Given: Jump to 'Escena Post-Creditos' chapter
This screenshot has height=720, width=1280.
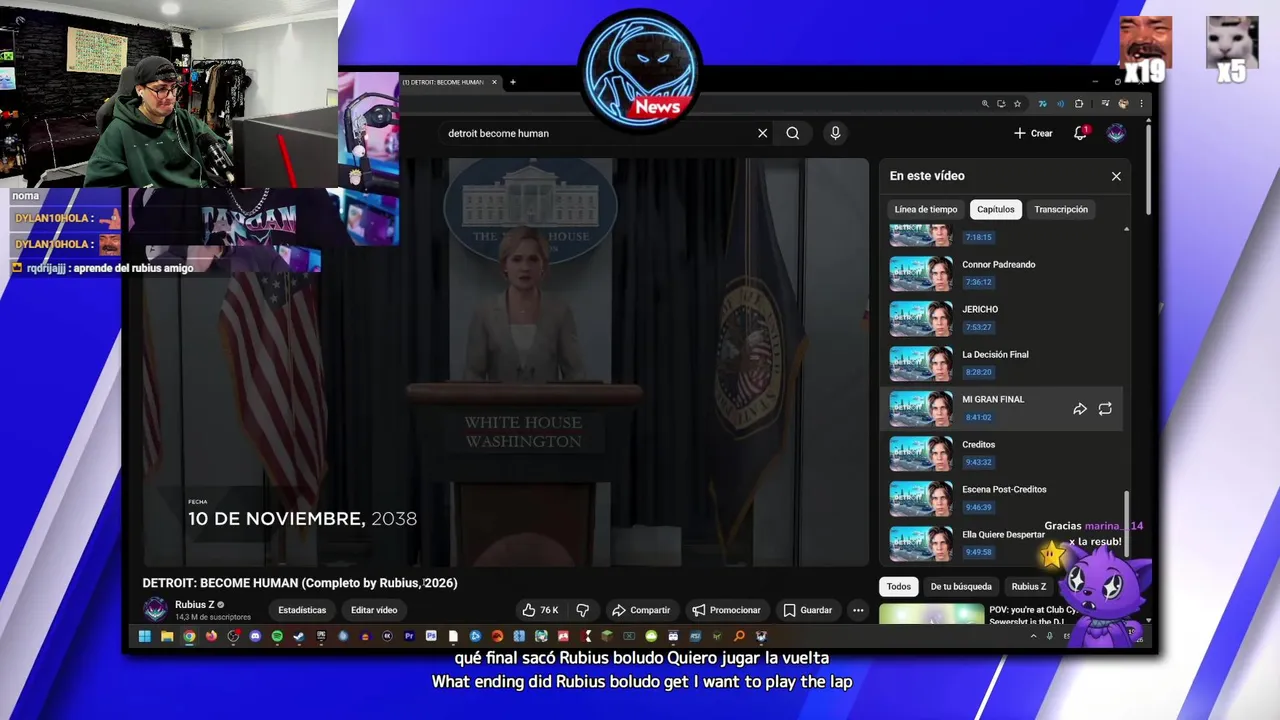Looking at the screenshot, I should (1003, 498).
